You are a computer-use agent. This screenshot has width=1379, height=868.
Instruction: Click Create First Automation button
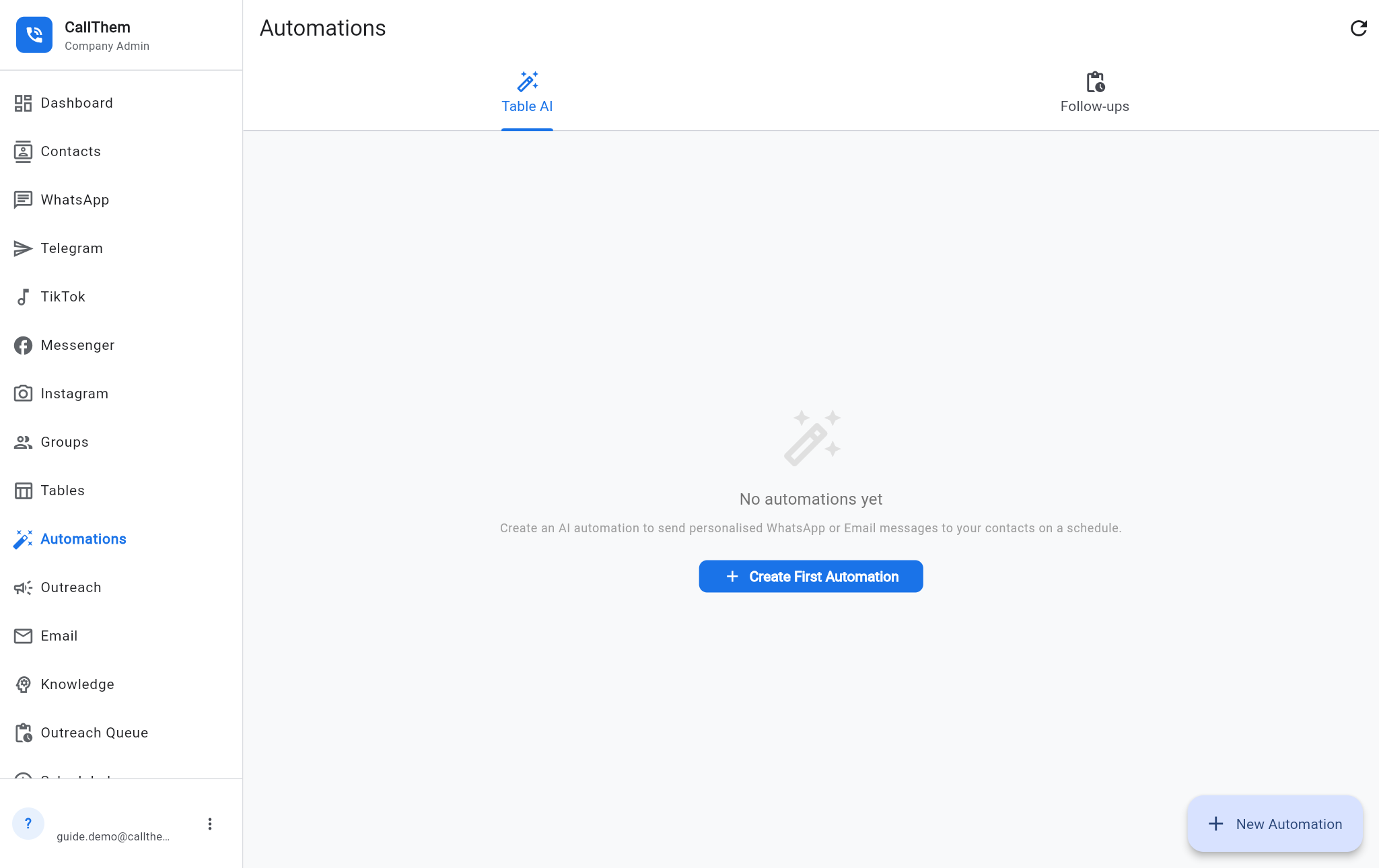[x=811, y=577]
